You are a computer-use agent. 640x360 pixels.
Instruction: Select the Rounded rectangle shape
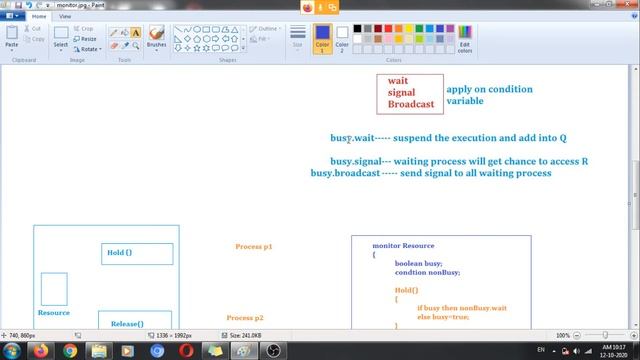pos(216,29)
